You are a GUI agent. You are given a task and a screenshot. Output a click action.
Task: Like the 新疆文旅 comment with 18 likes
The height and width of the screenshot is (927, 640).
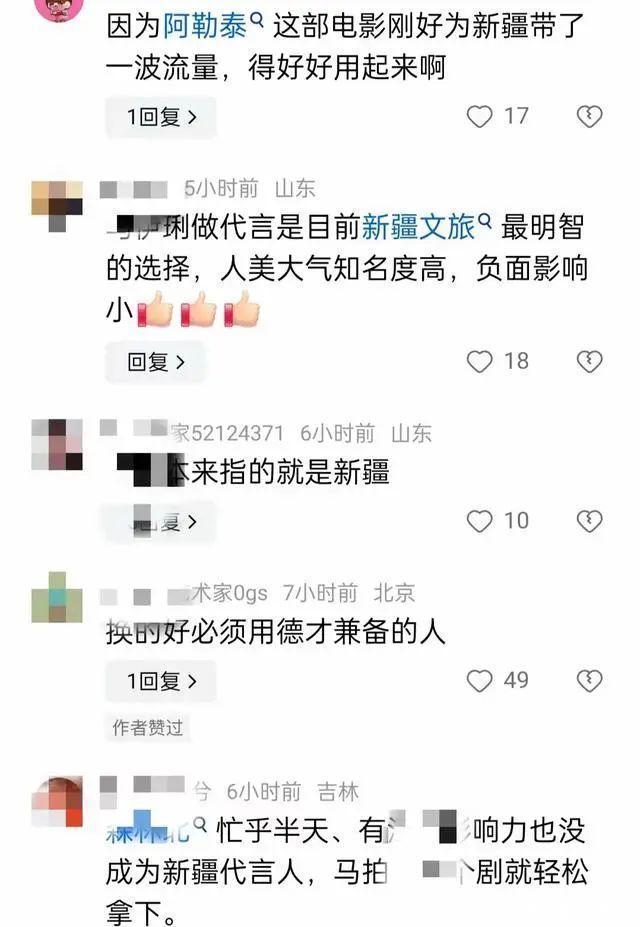pos(479,361)
